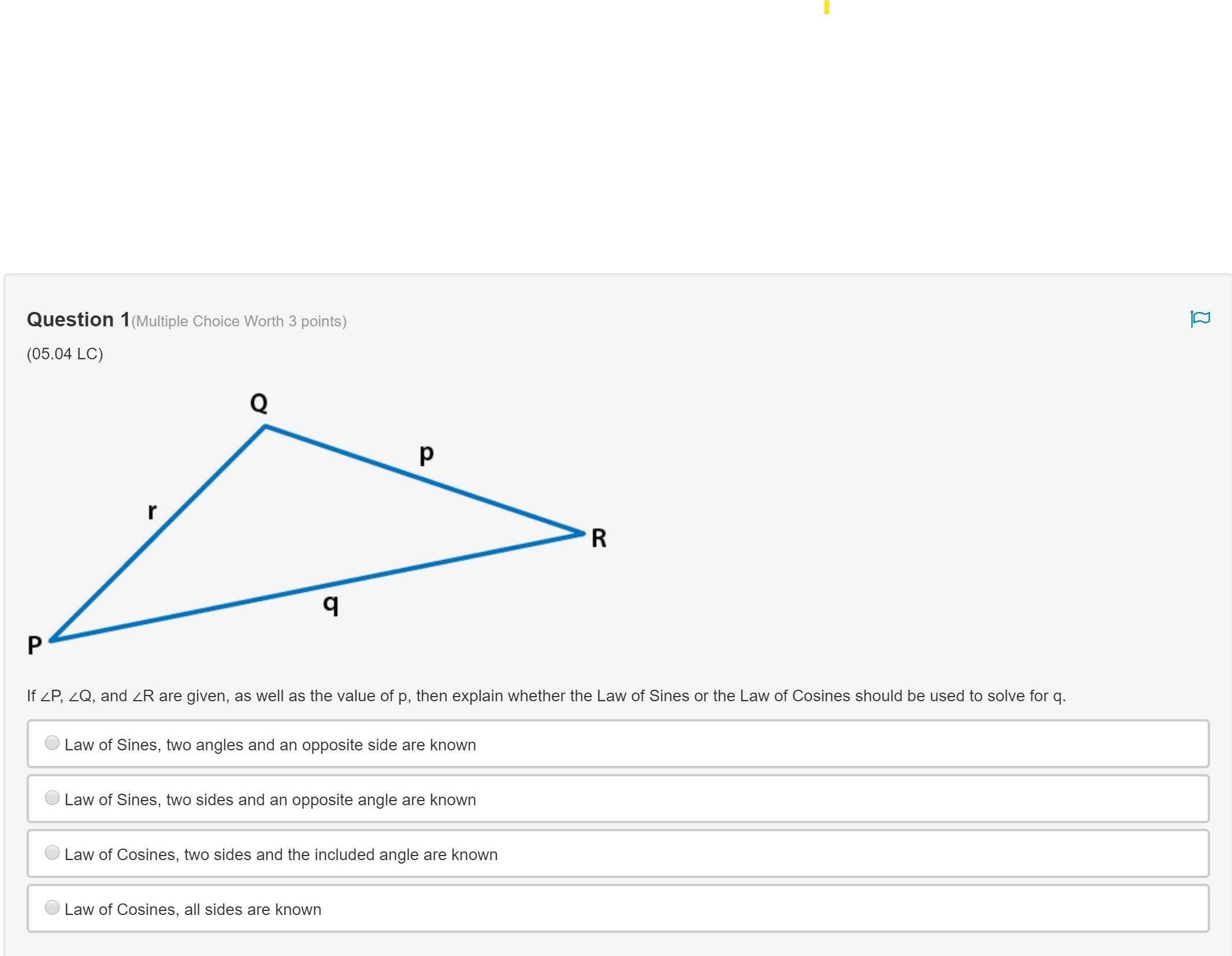1232x956 pixels.
Task: Click the side label p on the triangle
Action: coord(426,454)
